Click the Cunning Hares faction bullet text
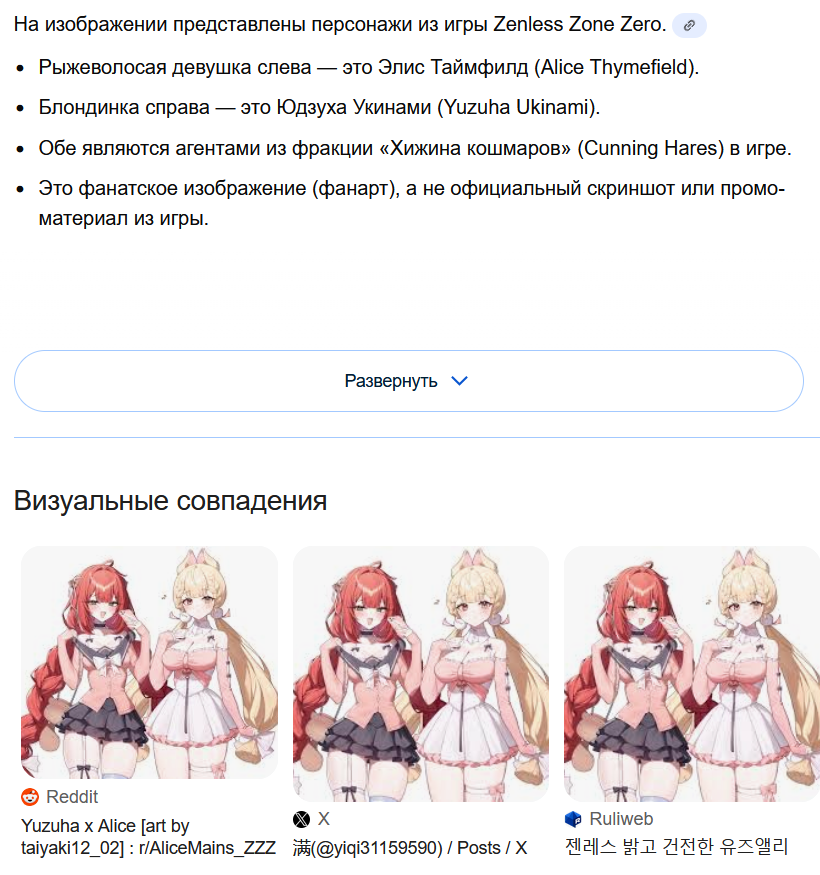Image resolution: width=820 pixels, height=875 pixels. (415, 148)
